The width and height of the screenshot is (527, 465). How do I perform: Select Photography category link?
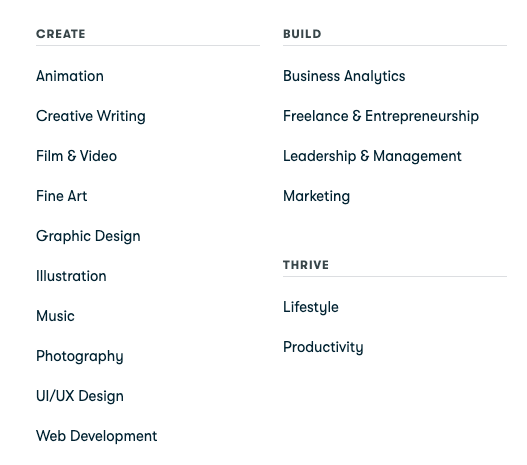click(x=80, y=356)
